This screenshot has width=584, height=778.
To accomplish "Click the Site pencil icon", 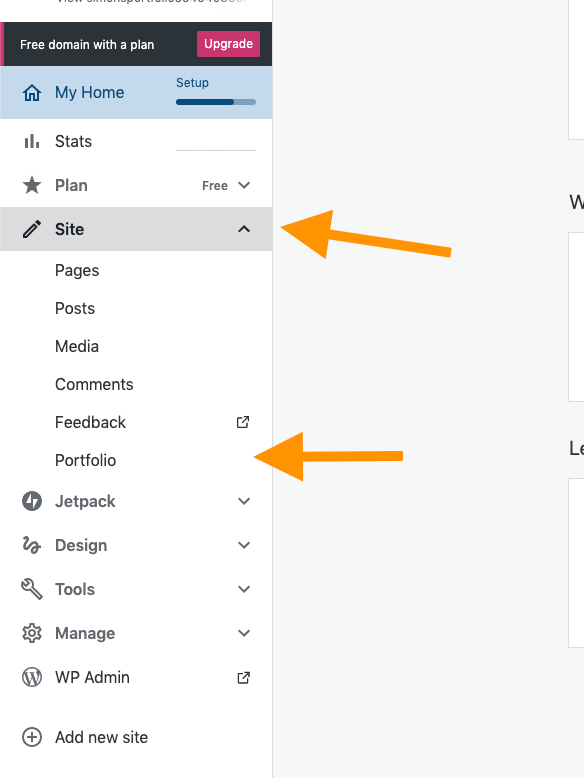I will tap(32, 229).
